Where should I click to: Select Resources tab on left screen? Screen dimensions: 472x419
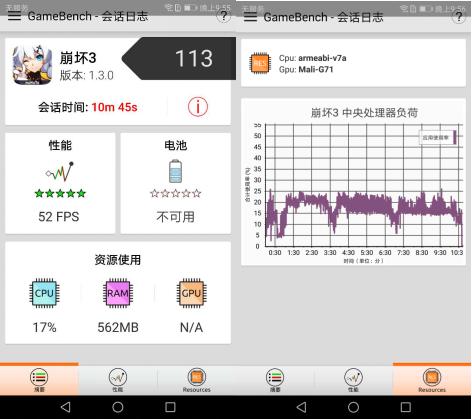click(x=197, y=380)
